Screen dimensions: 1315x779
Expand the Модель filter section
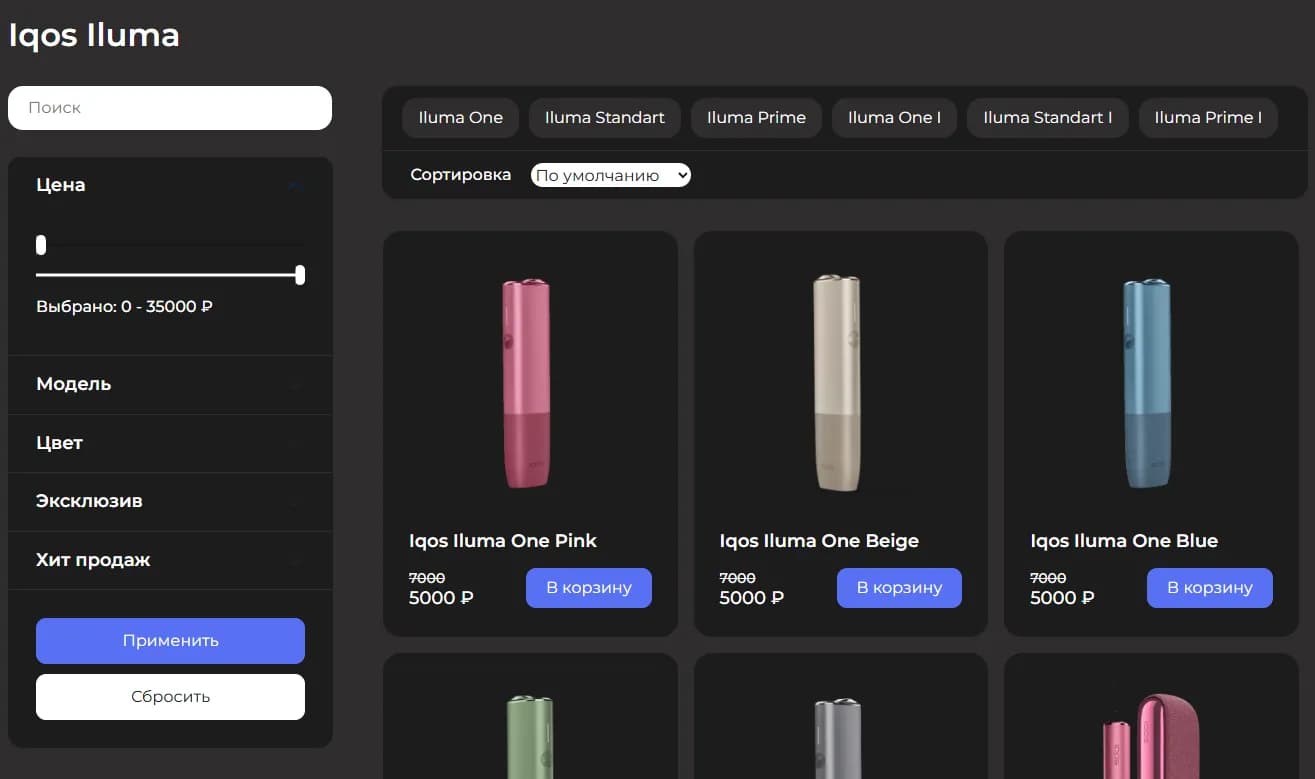294,384
